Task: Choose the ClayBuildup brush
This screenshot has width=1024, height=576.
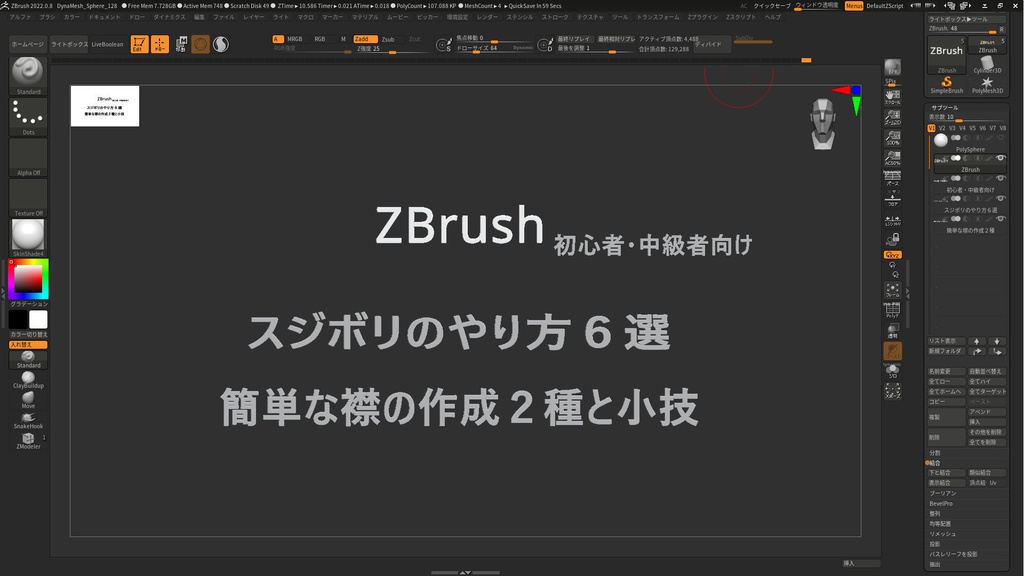Action: (28, 380)
